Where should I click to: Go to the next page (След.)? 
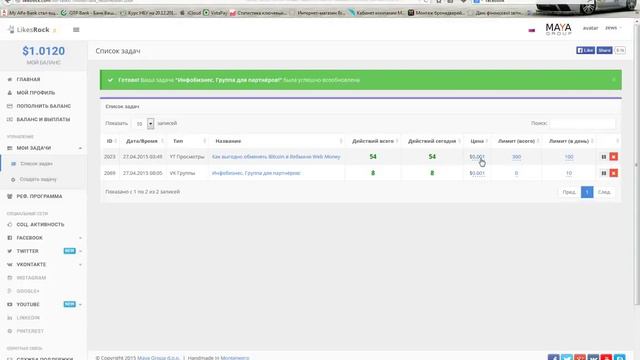[604, 192]
